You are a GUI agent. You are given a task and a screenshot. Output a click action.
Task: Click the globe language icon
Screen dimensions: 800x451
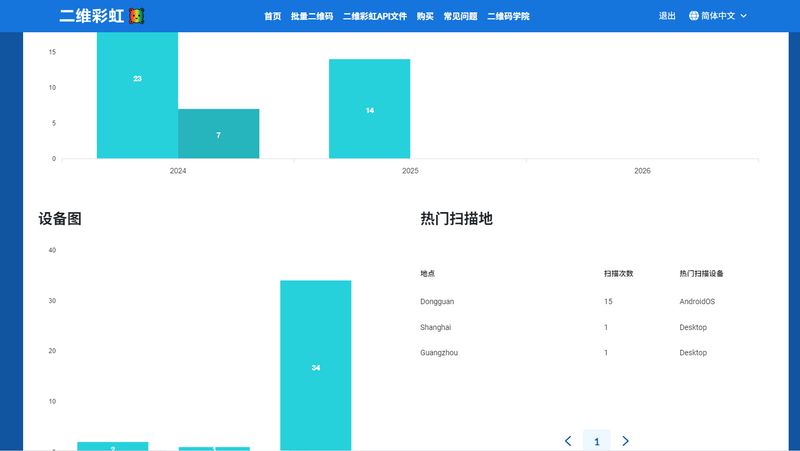click(x=693, y=16)
